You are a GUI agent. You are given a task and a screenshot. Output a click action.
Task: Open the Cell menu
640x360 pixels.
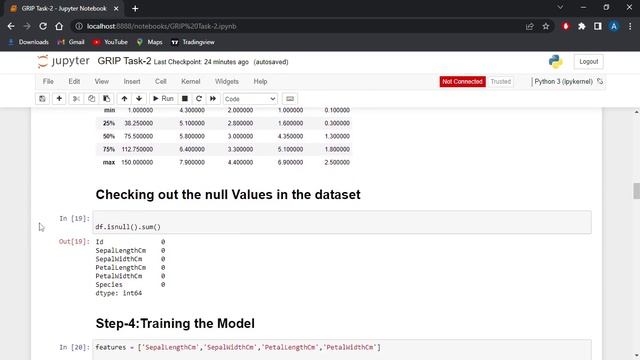(161, 82)
